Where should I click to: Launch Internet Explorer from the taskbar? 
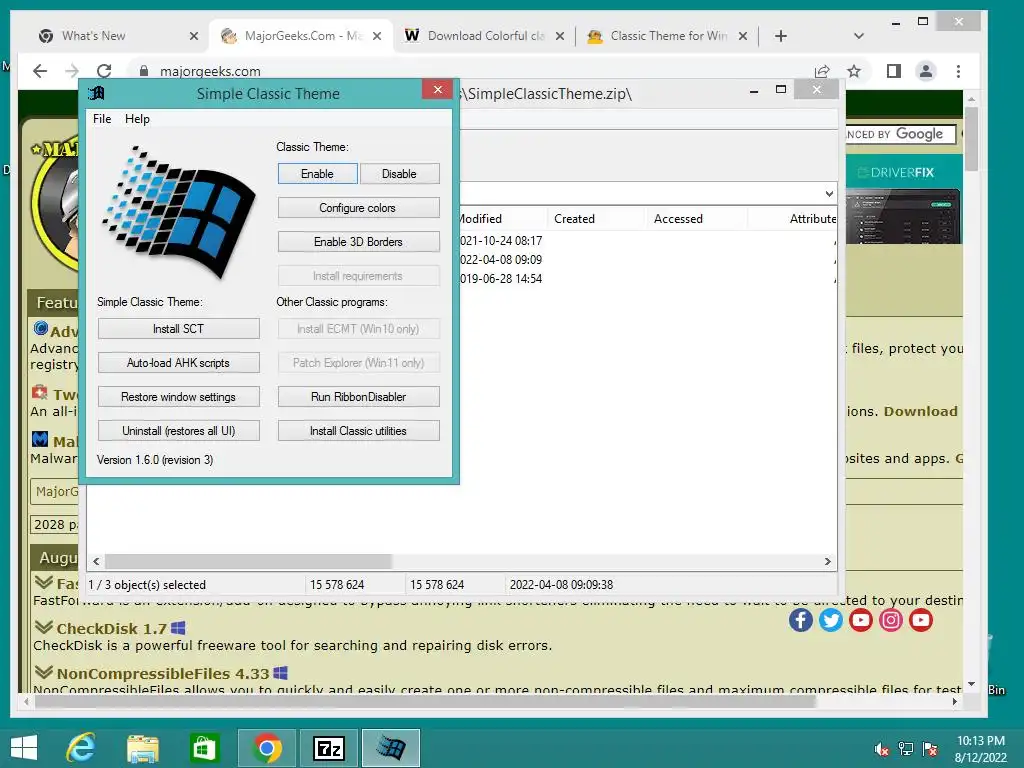pyautogui.click(x=81, y=748)
